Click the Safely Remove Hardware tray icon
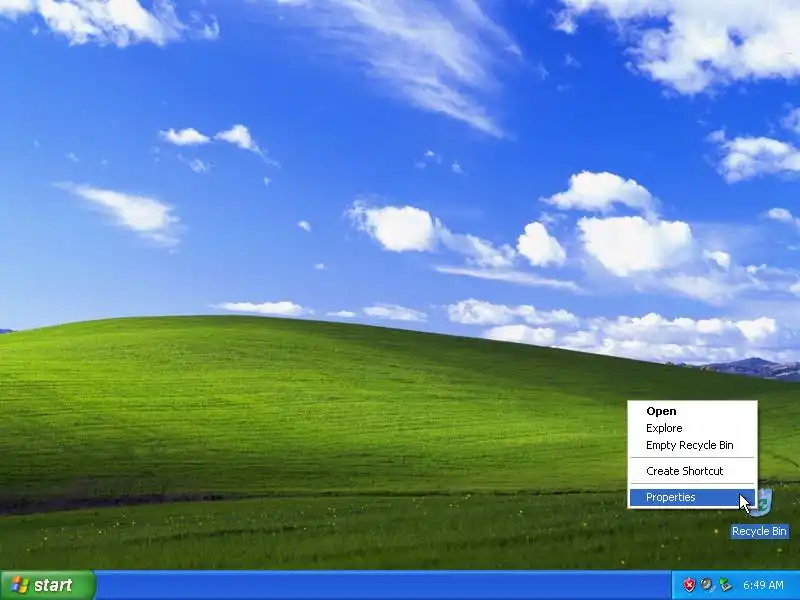This screenshot has width=800, height=600. (x=725, y=585)
